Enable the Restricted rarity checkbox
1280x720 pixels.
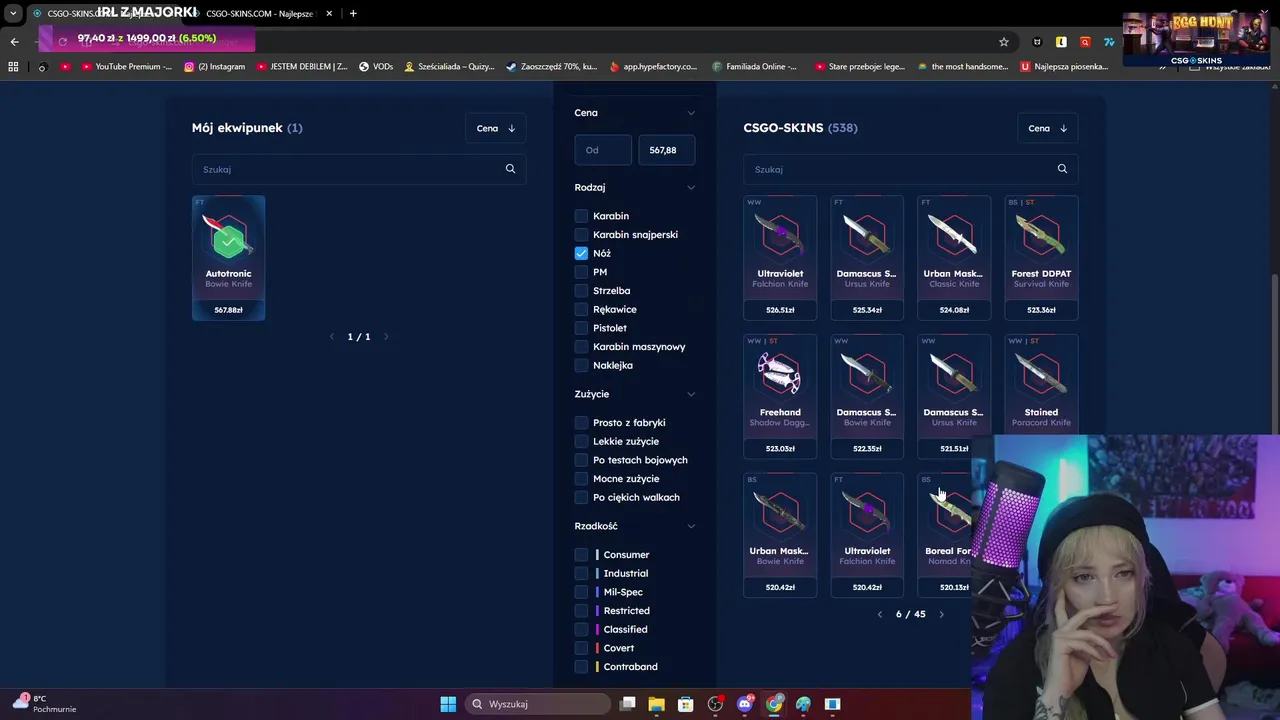pos(581,611)
